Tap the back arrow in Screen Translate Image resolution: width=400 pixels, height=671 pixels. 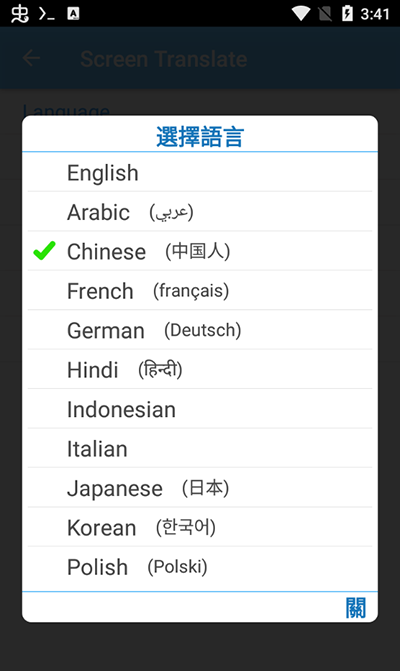[31, 58]
